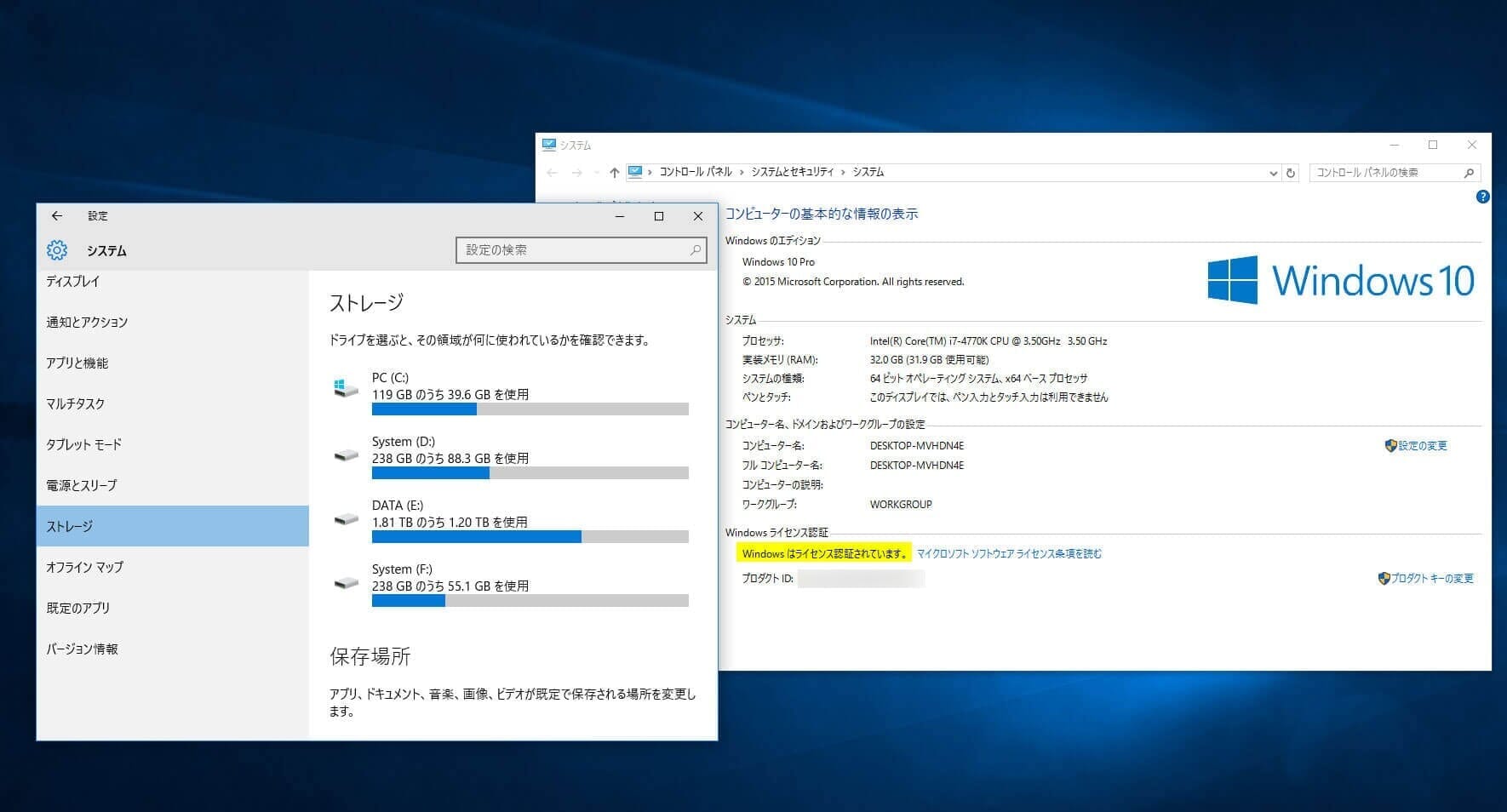1507x812 pixels.
Task: Click コントロール パネル breadcrumb in address bar
Action: click(695, 172)
